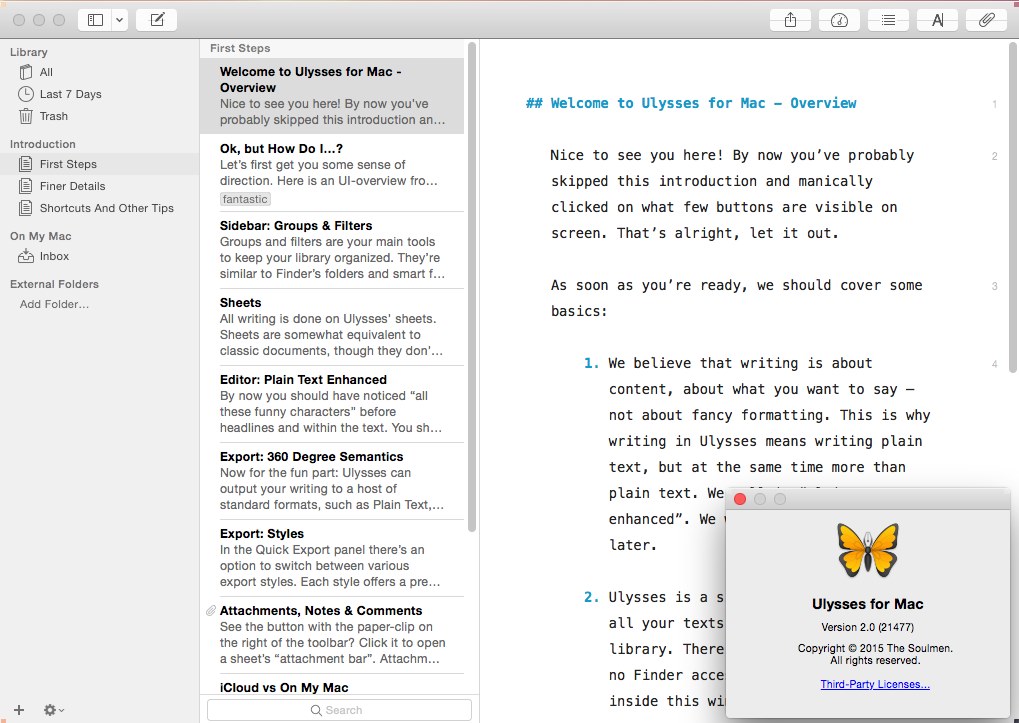Screen dimensions: 1019x723
Task: Click the Library section header
Action: (x=29, y=52)
